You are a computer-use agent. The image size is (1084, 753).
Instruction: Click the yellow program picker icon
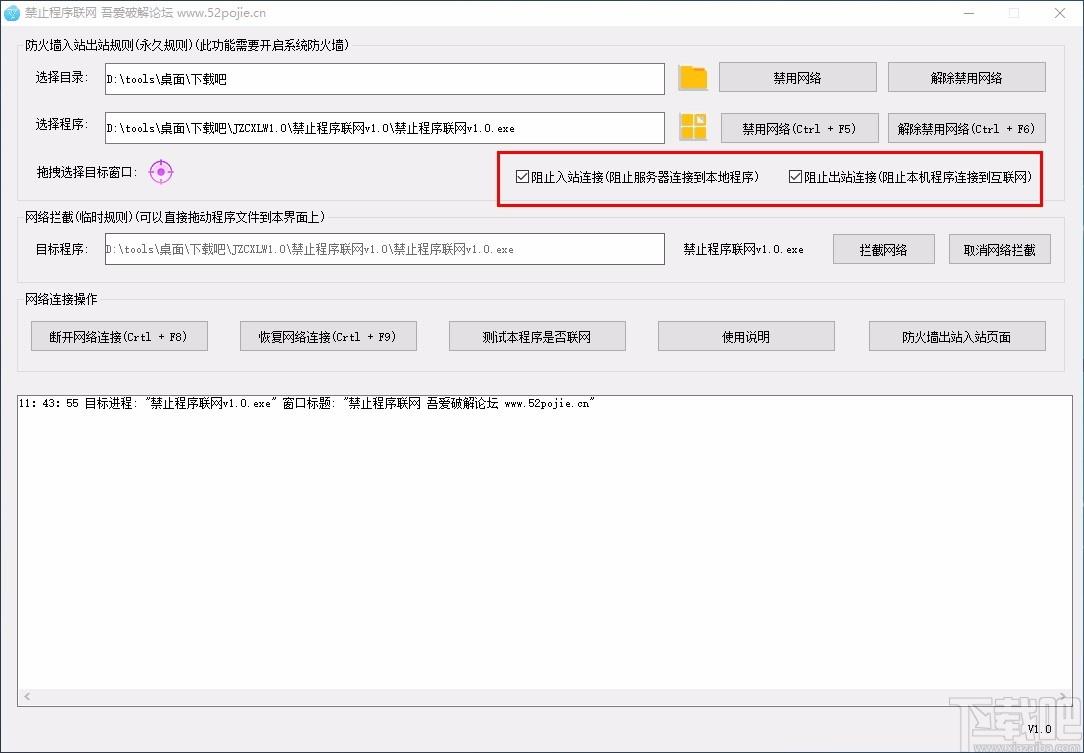(693, 127)
